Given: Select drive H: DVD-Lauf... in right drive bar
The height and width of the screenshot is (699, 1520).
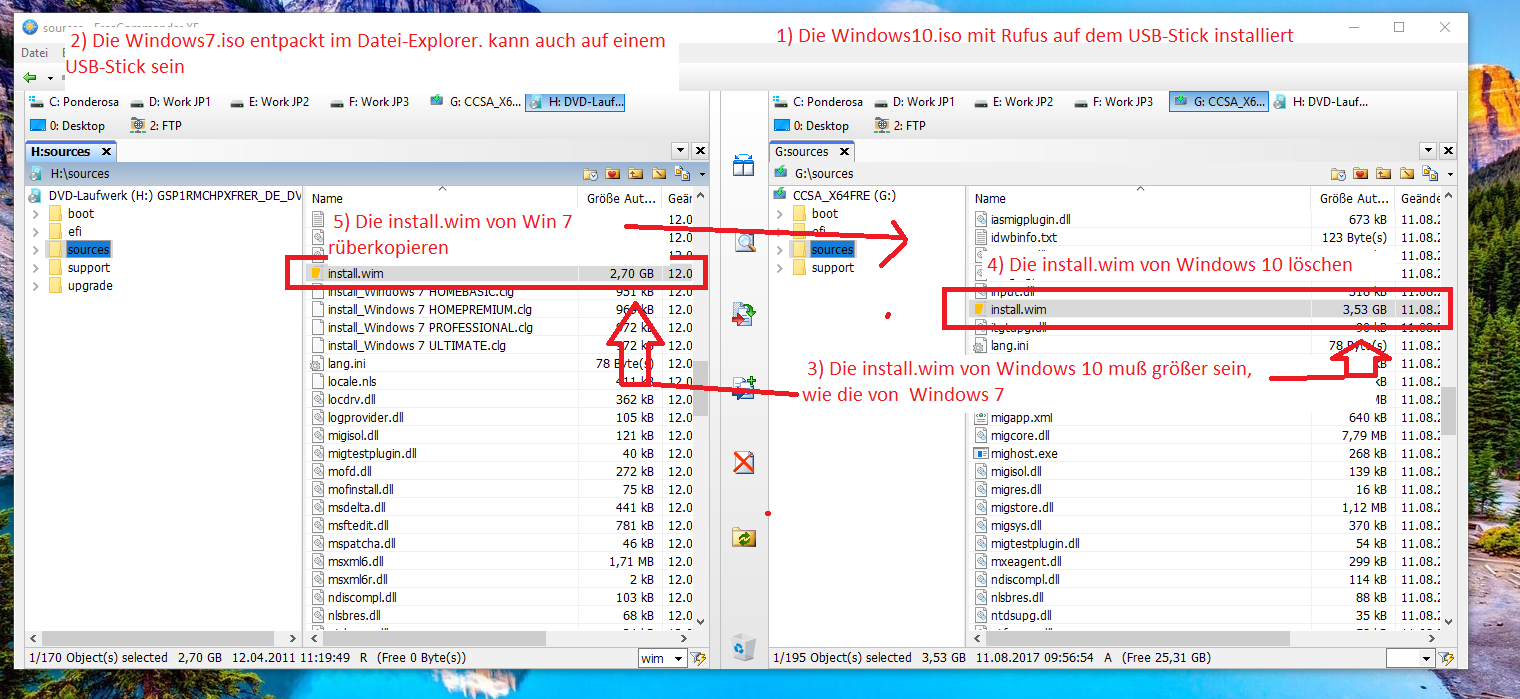Looking at the screenshot, I should pos(1320,101).
